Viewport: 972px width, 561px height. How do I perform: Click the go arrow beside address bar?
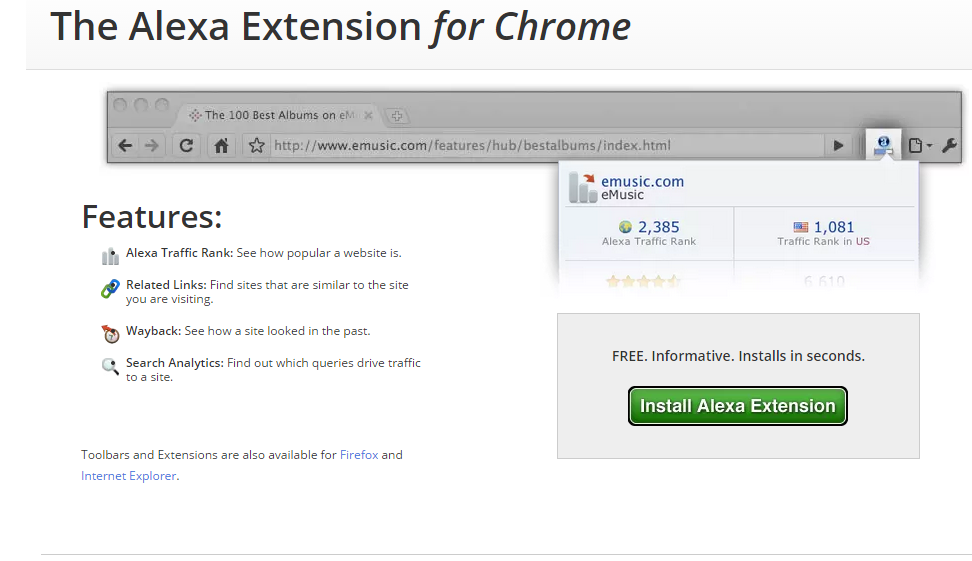coord(838,145)
